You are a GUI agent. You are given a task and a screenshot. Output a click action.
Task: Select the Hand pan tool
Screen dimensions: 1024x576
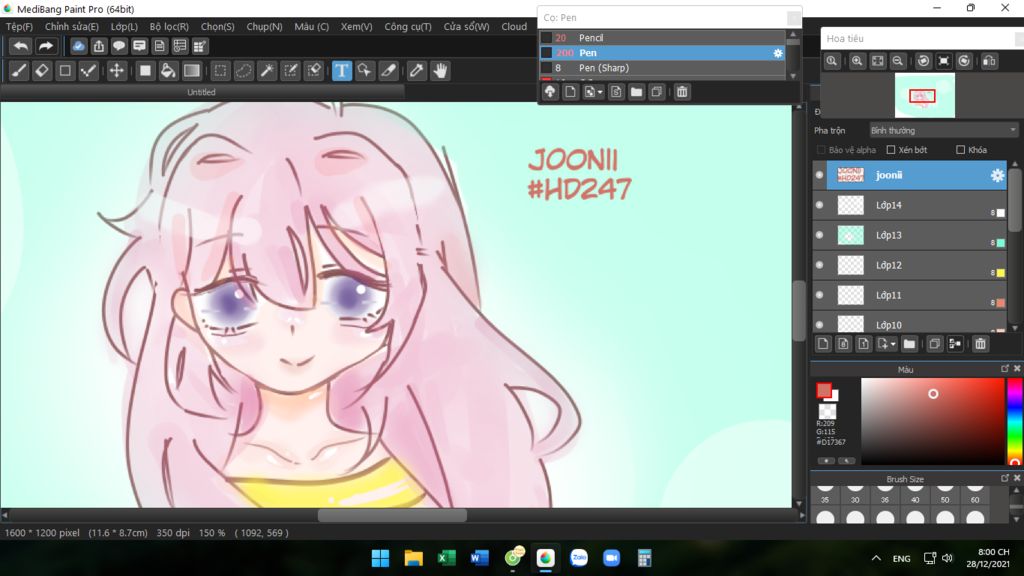click(440, 71)
